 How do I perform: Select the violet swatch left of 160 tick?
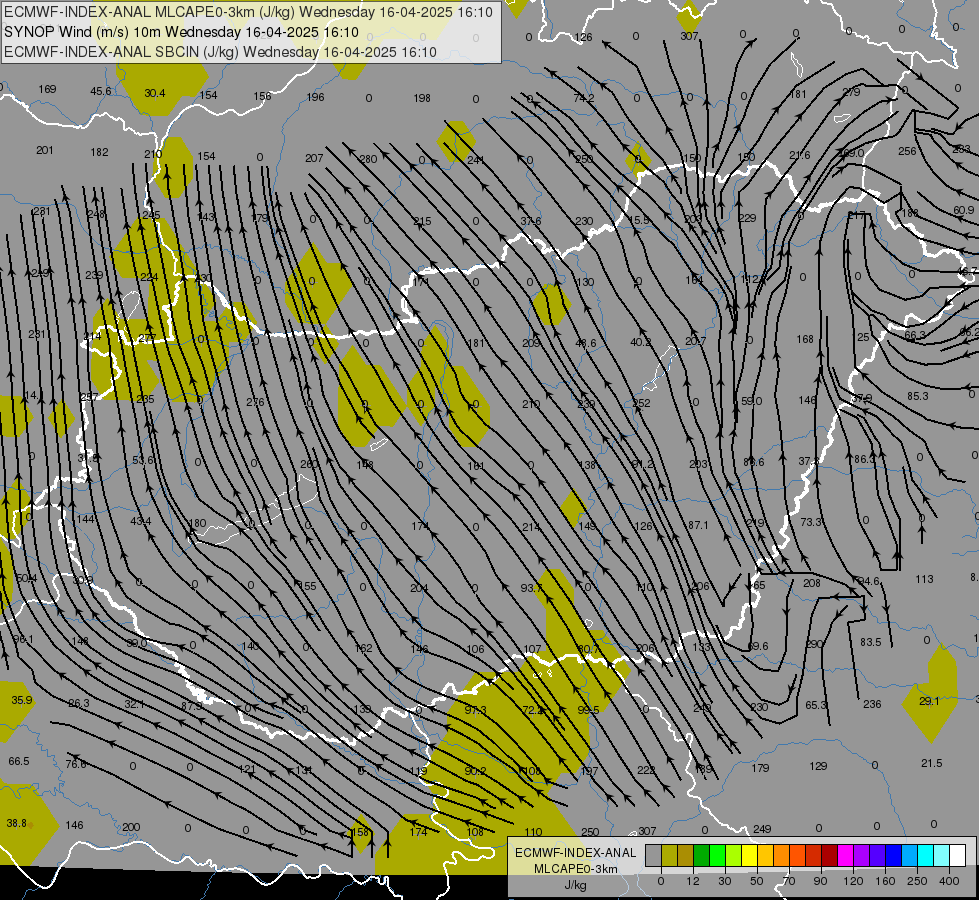pos(878,855)
